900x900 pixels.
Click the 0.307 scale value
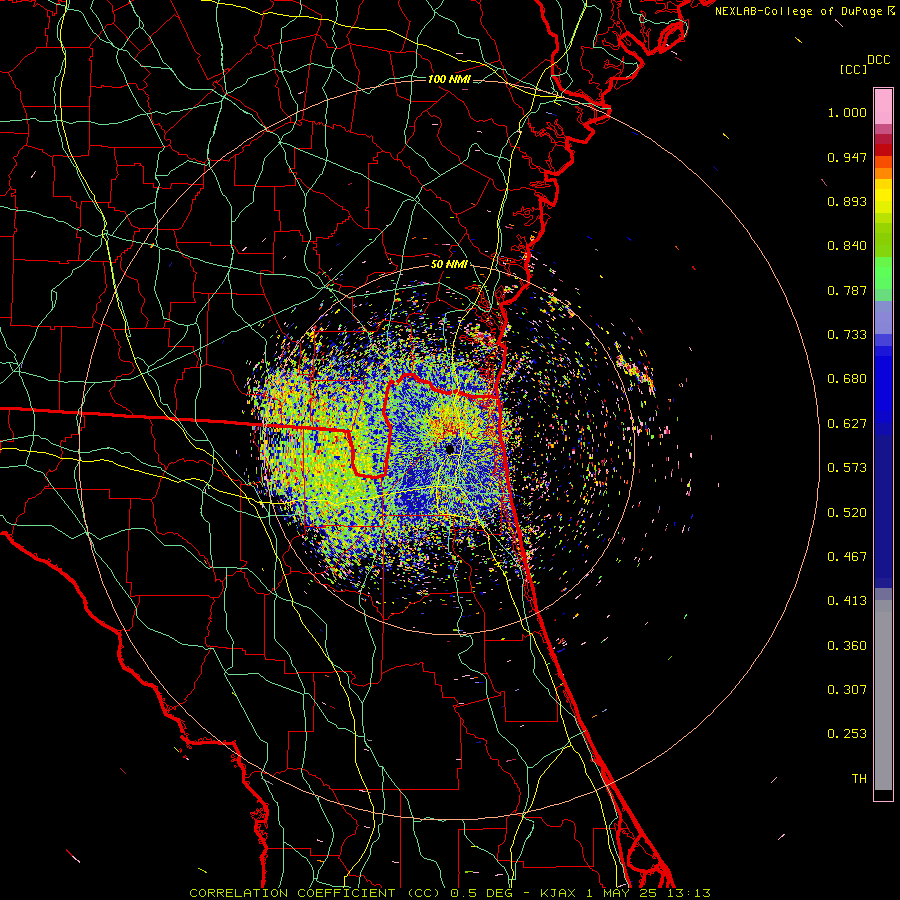(x=847, y=690)
